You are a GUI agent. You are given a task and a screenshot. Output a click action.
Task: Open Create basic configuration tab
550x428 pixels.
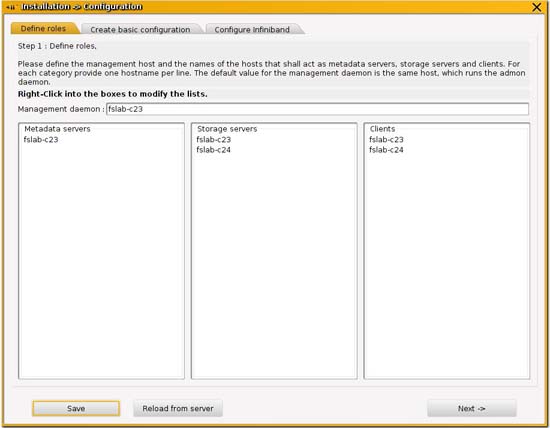pyautogui.click(x=140, y=29)
